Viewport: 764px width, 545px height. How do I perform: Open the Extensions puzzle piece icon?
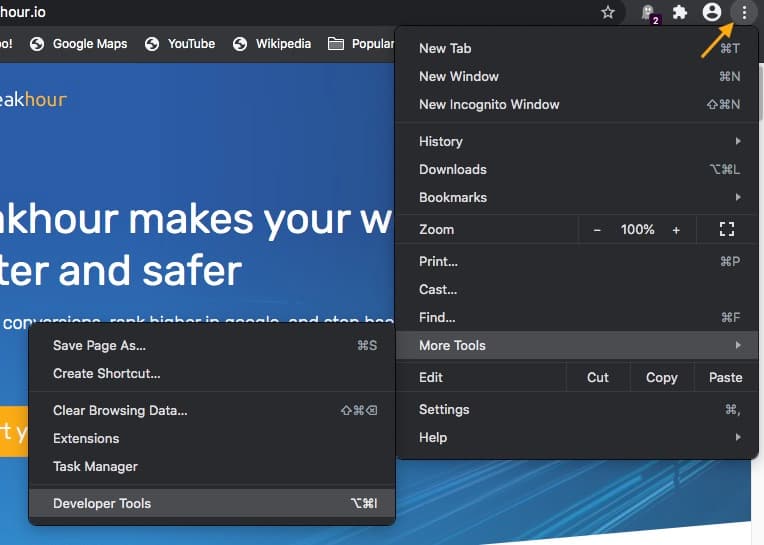click(x=680, y=12)
